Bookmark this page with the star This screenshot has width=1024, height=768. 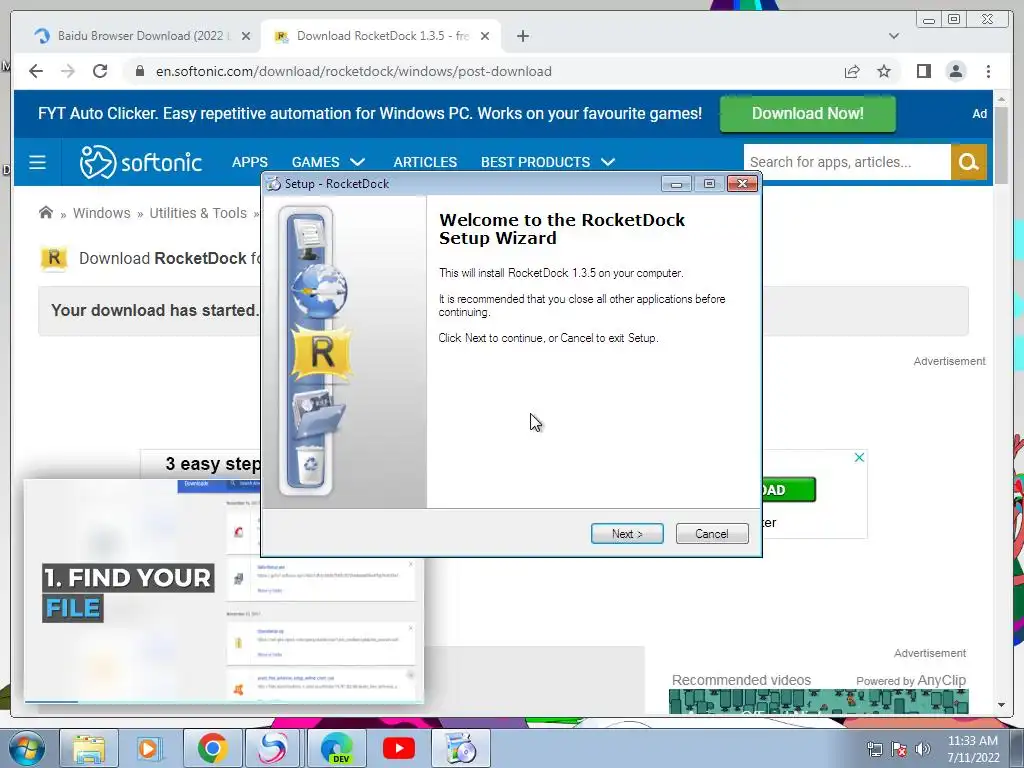tap(884, 71)
